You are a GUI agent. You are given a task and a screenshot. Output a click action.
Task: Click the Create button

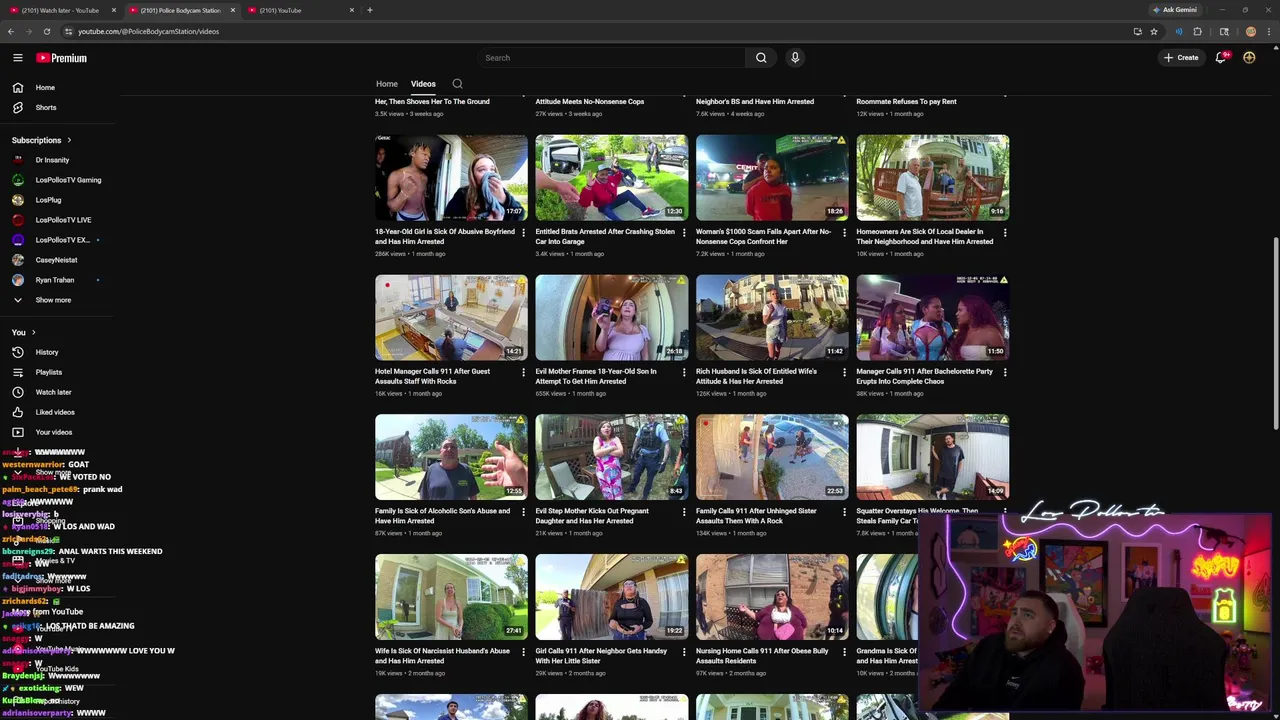pyautogui.click(x=1181, y=58)
